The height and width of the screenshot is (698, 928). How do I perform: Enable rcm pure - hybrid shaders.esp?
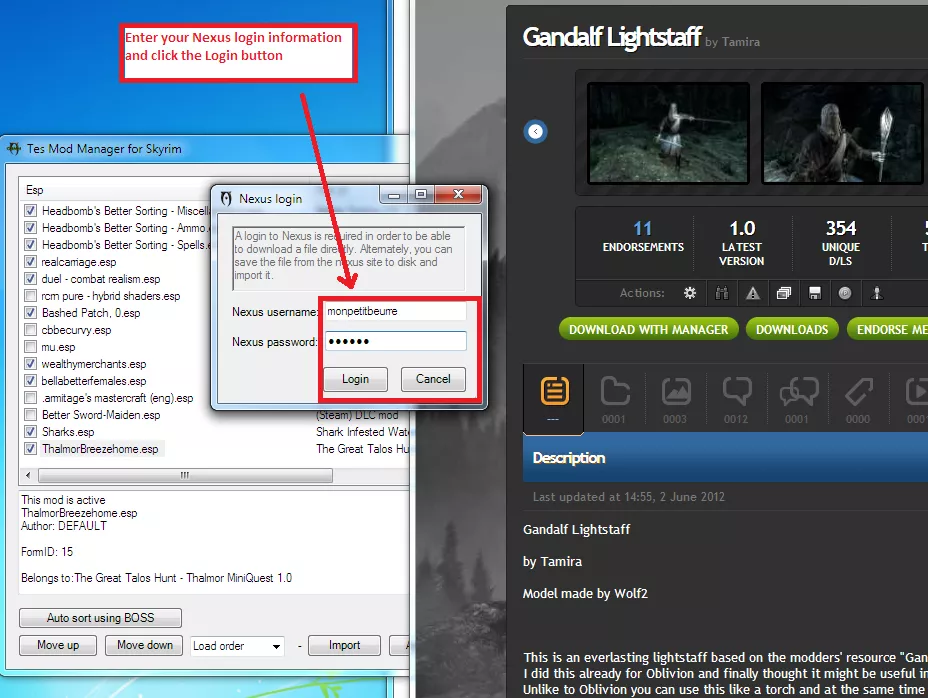point(30,295)
